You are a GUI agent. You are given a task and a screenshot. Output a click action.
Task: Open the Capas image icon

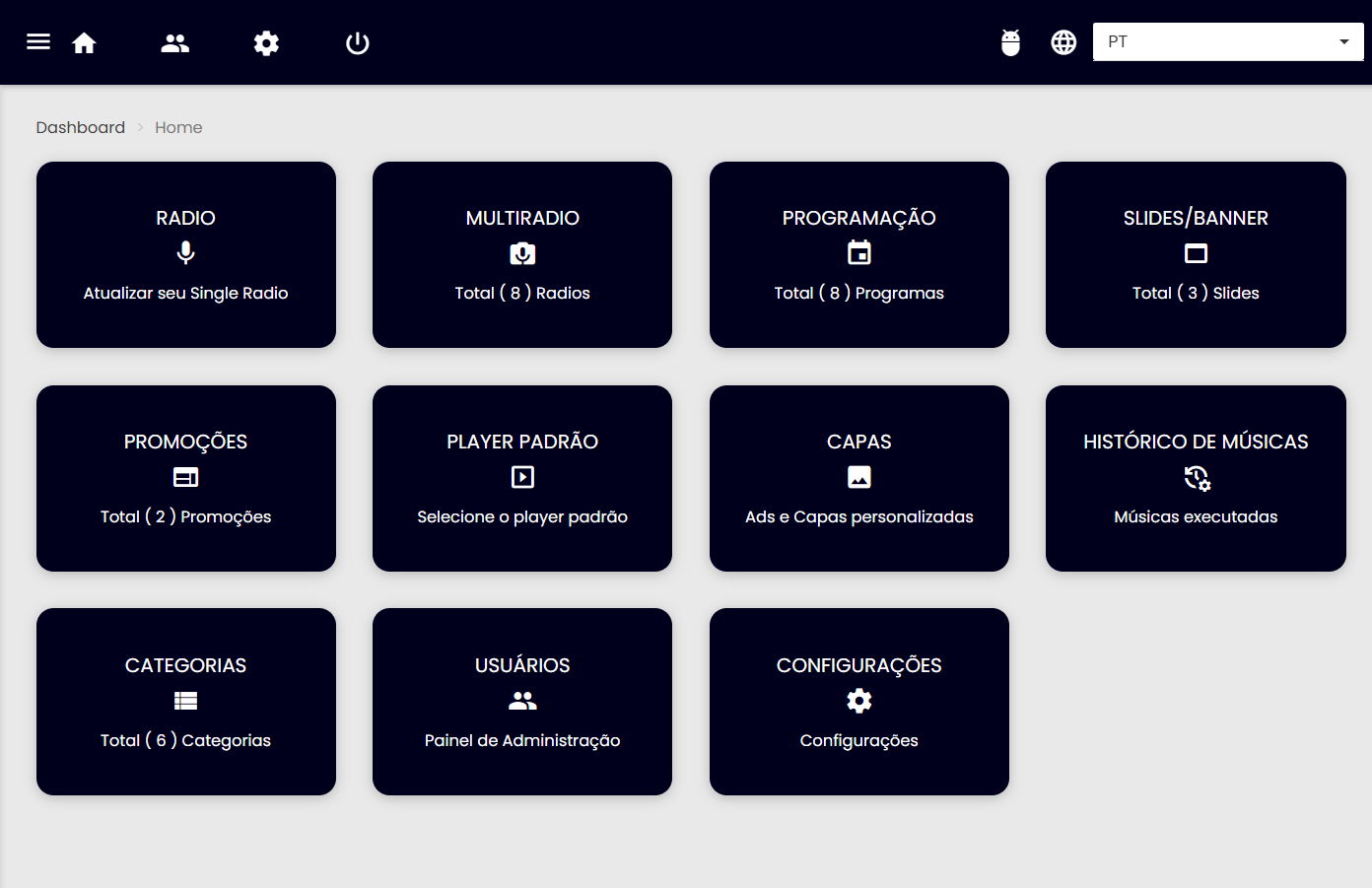coord(858,477)
